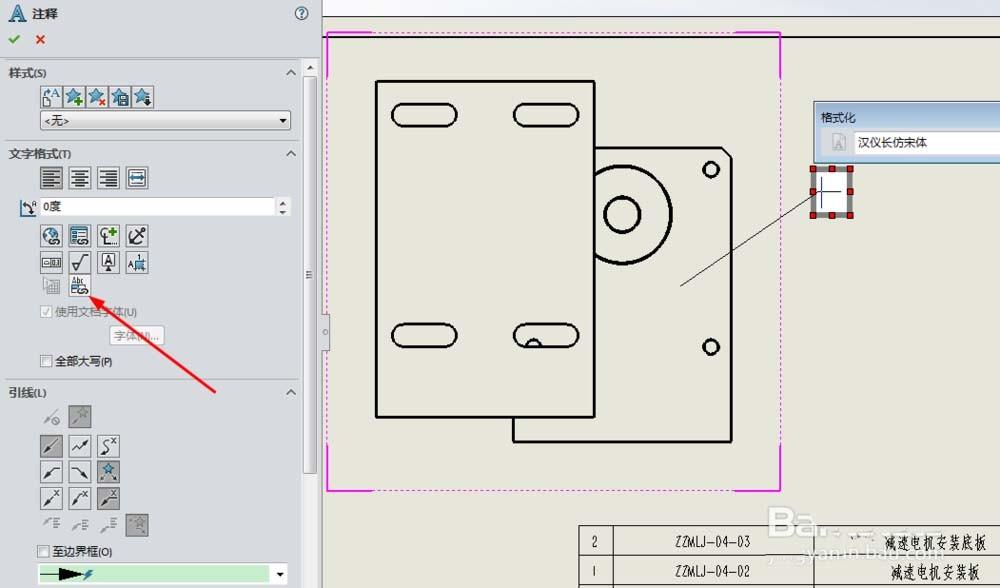Link the note to a property
Screen dimensions: 1000x588
coord(79,235)
